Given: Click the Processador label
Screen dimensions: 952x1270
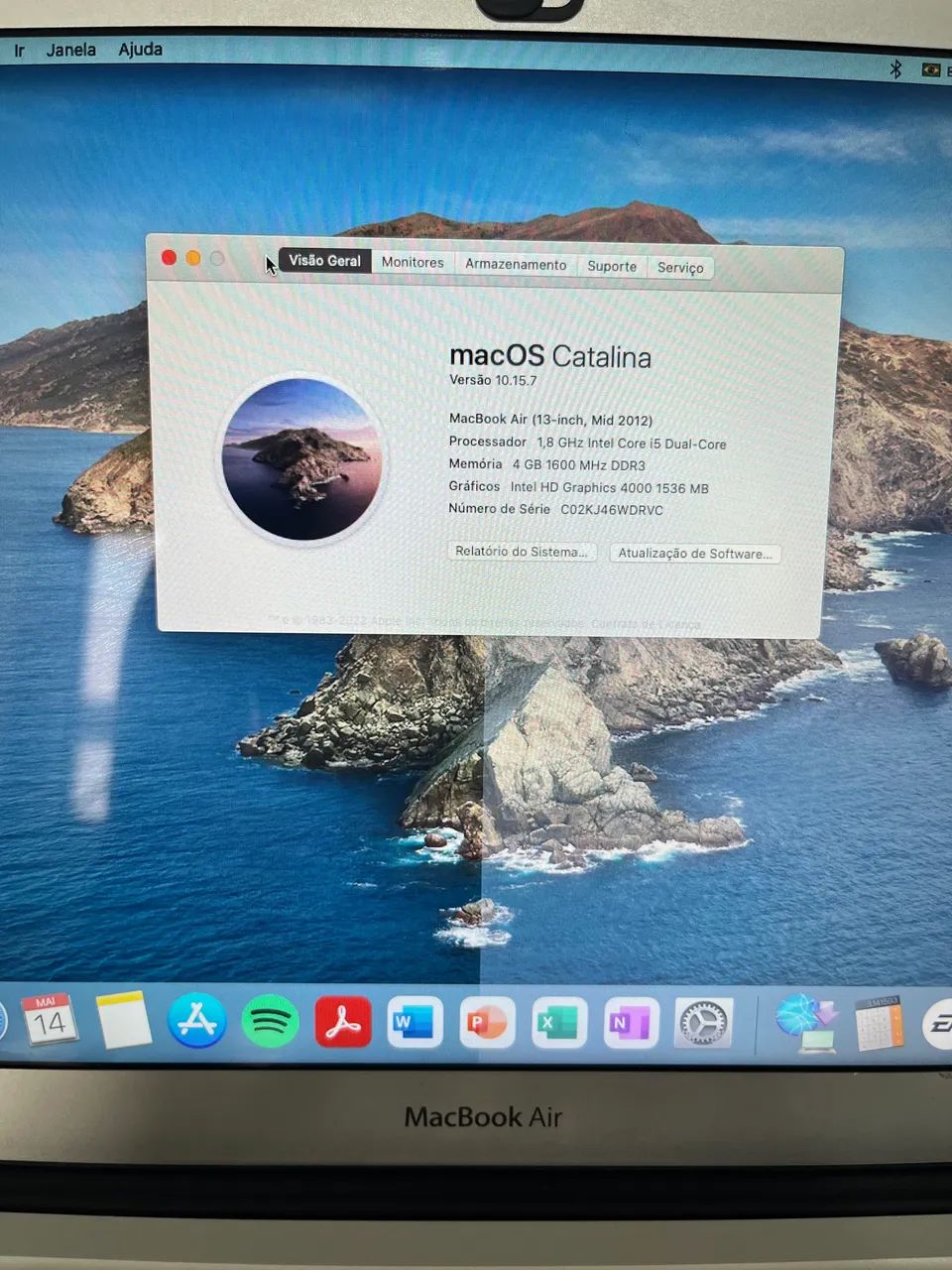Looking at the screenshot, I should pos(488,442).
